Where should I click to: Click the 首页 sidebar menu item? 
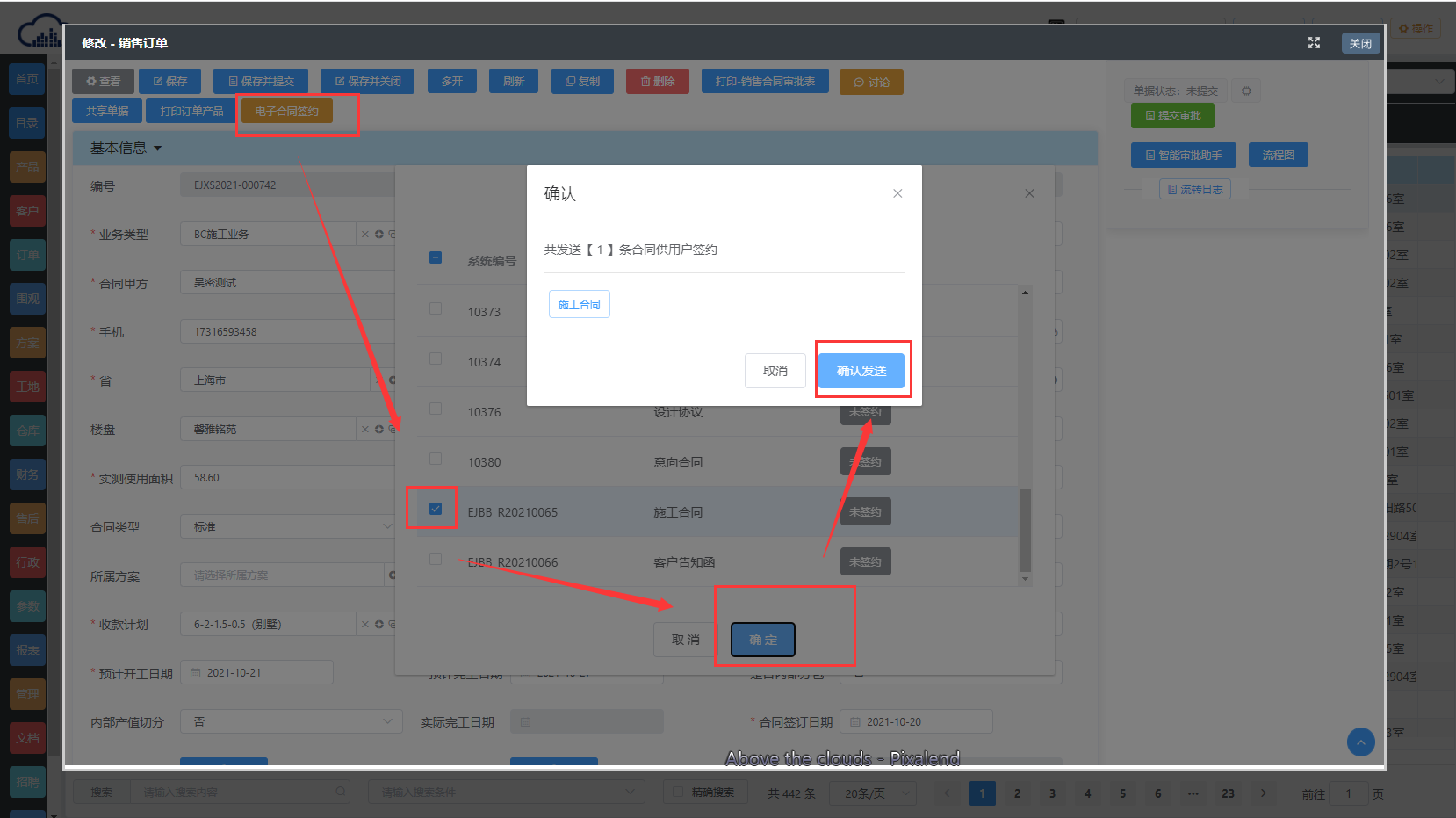27,79
